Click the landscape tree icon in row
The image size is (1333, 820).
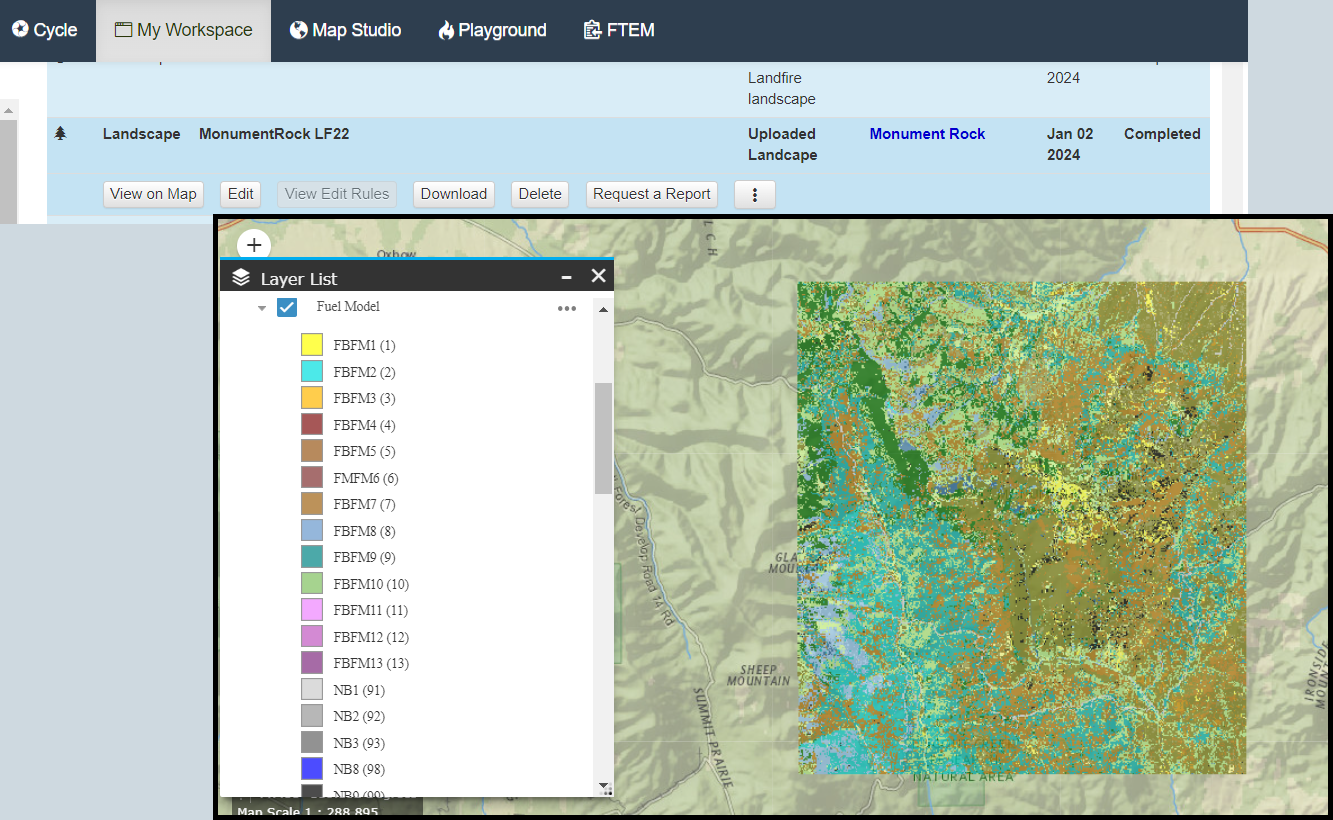coord(60,133)
